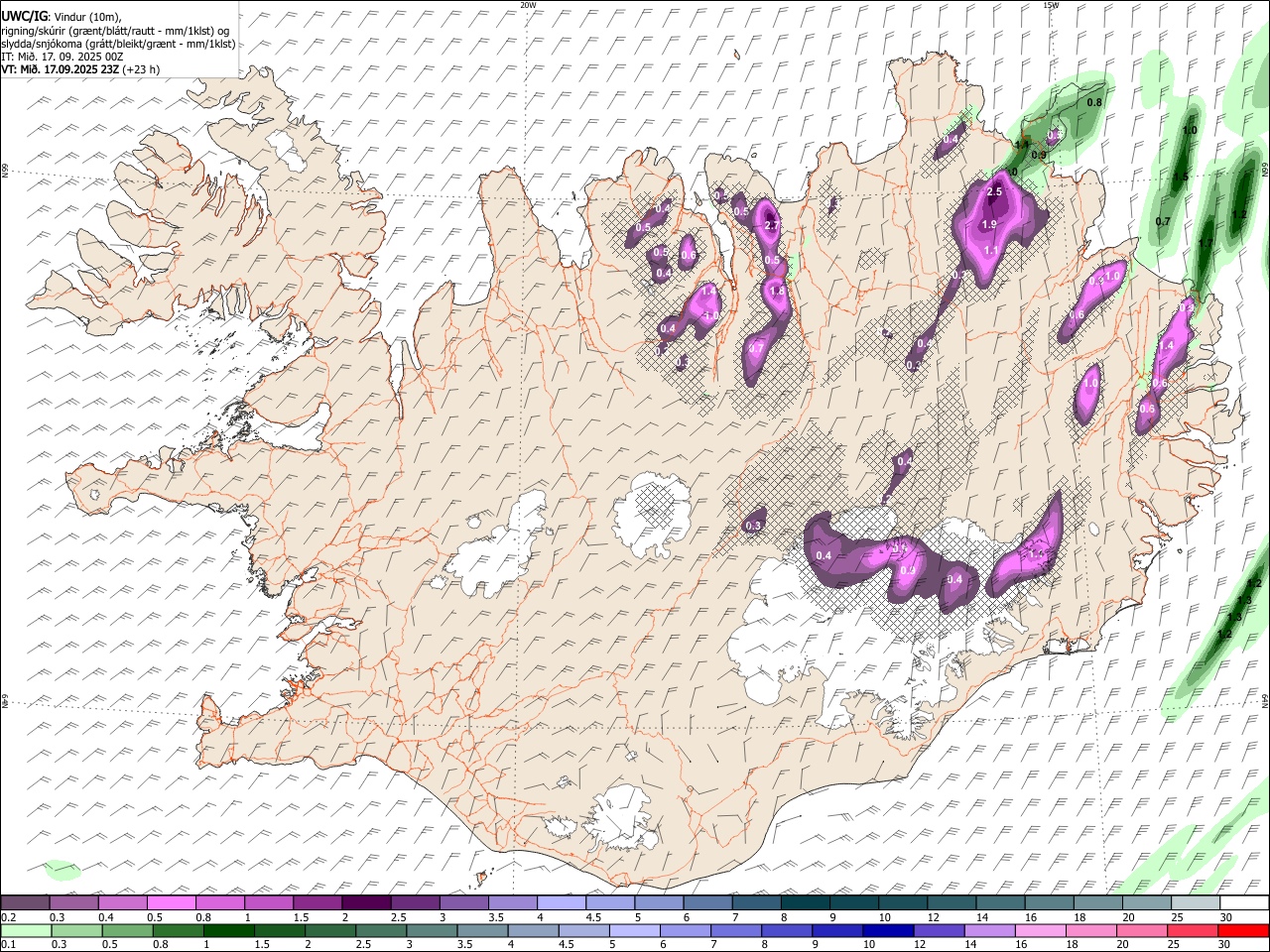Select the 8 dark teal swatch, upper snow scale

pos(805,903)
